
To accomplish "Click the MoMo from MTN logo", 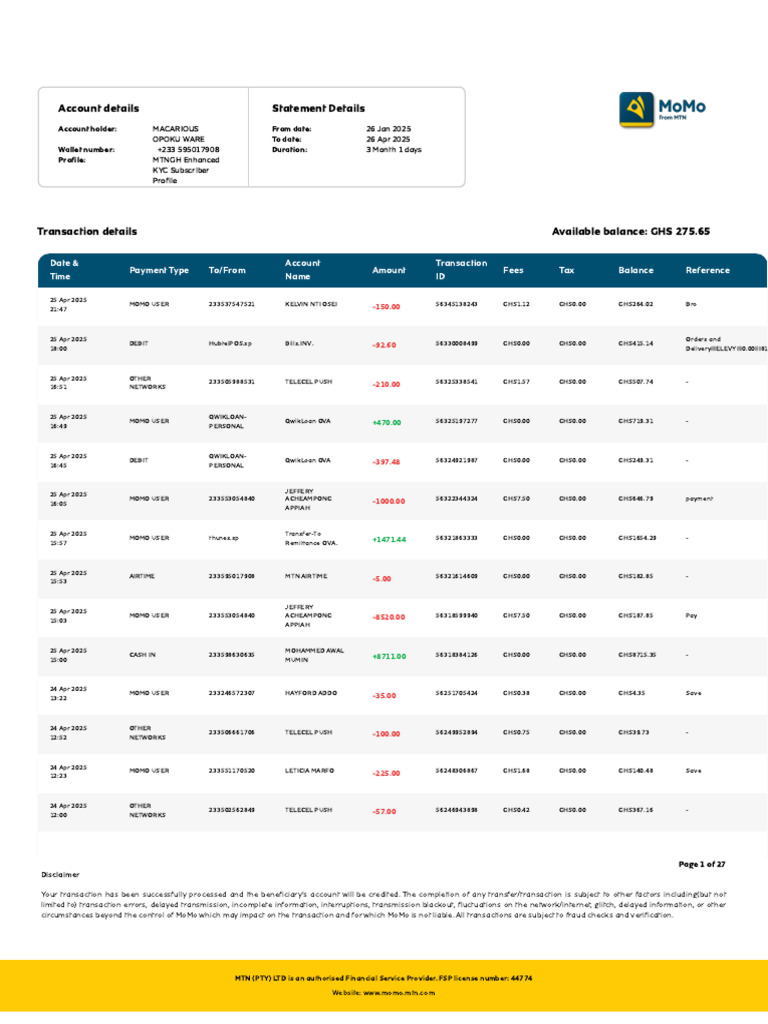I will 662,109.
